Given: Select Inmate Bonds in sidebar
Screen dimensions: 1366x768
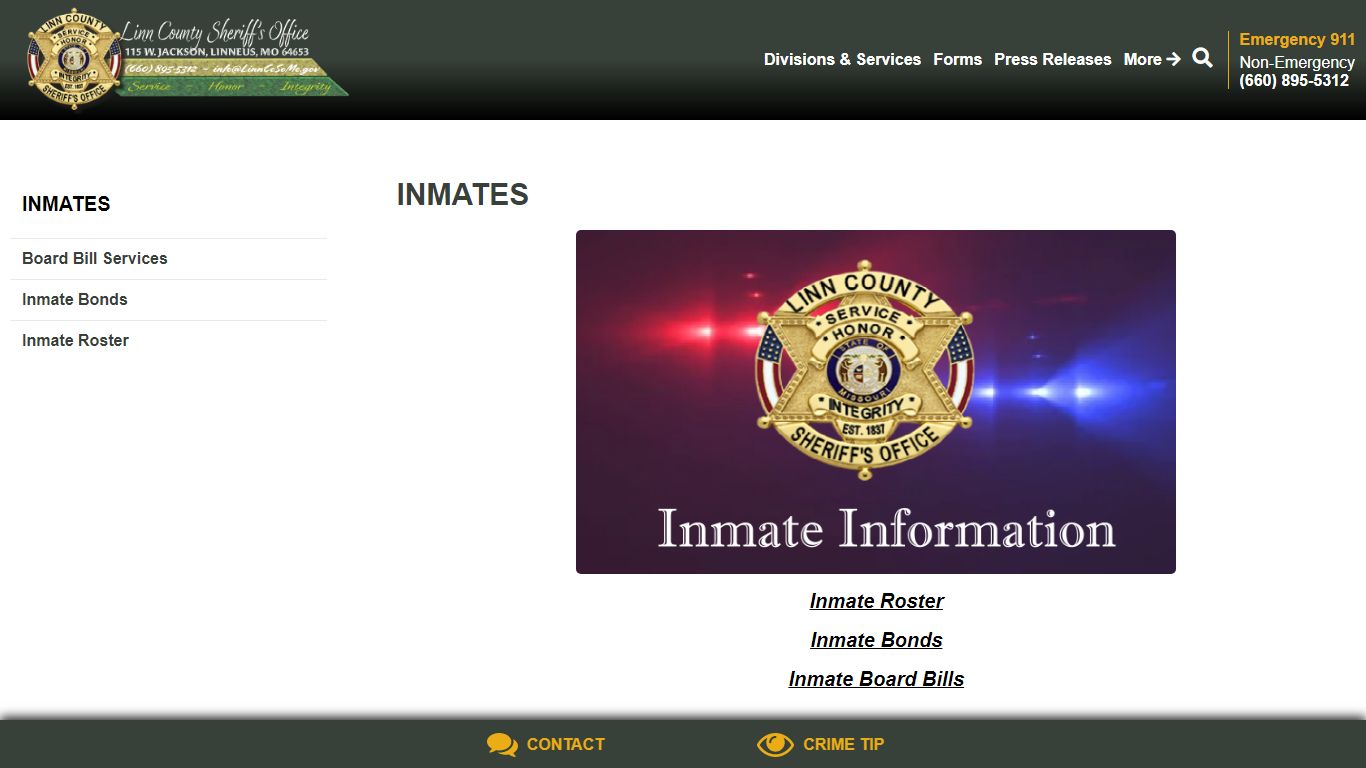Looking at the screenshot, I should pos(169,299).
